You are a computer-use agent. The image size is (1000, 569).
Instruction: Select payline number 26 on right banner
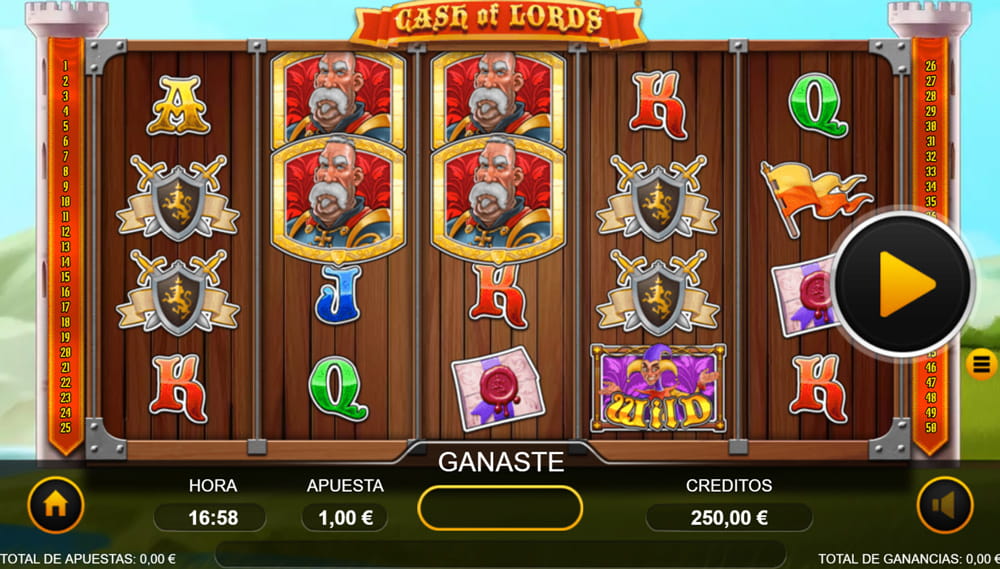point(930,66)
